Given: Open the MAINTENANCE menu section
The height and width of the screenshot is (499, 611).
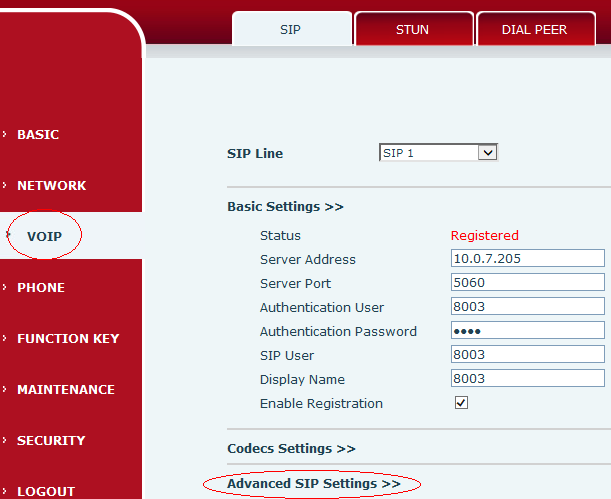Looking at the screenshot, I should (x=66, y=390).
